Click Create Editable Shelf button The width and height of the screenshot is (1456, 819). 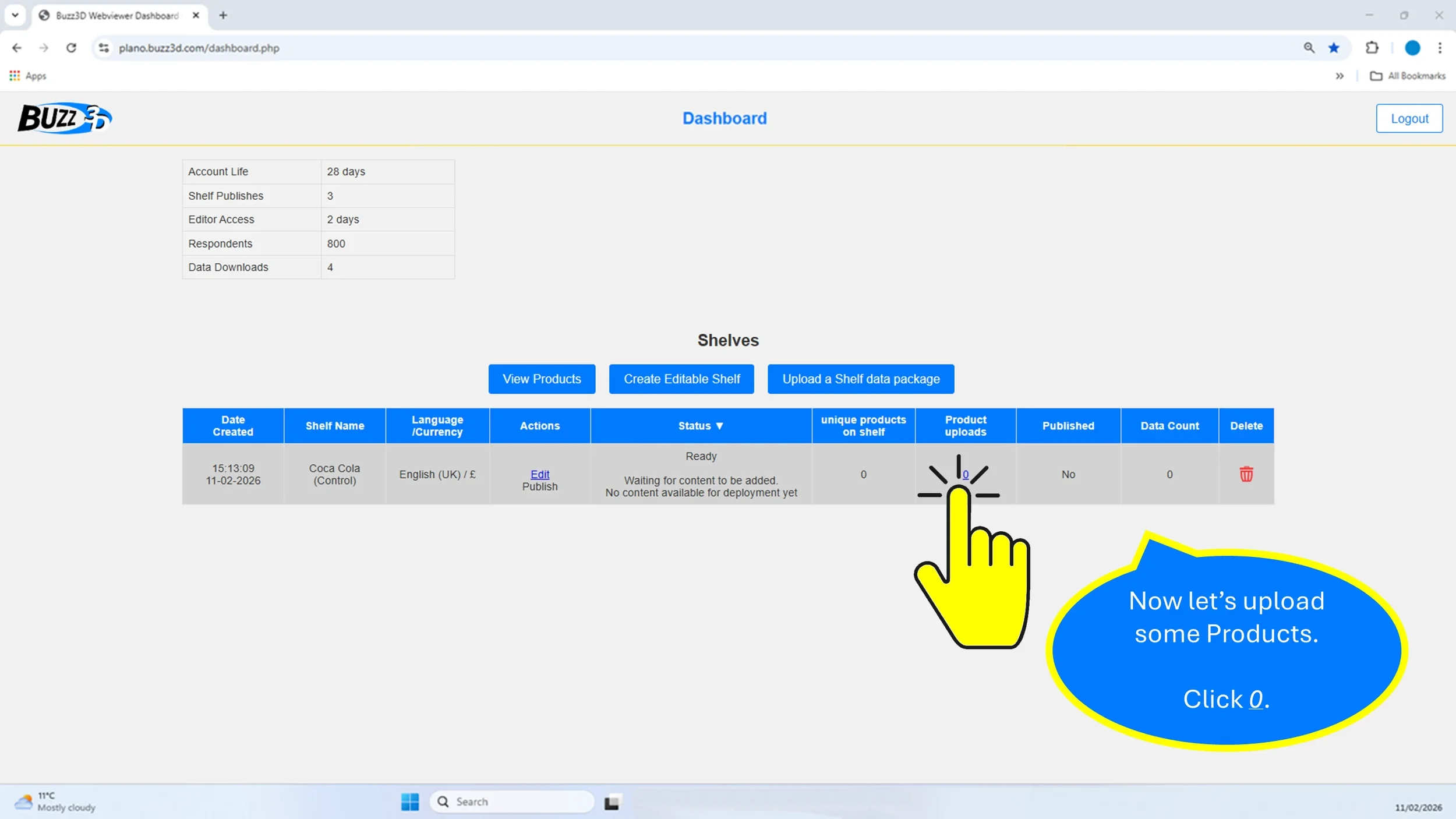tap(681, 379)
